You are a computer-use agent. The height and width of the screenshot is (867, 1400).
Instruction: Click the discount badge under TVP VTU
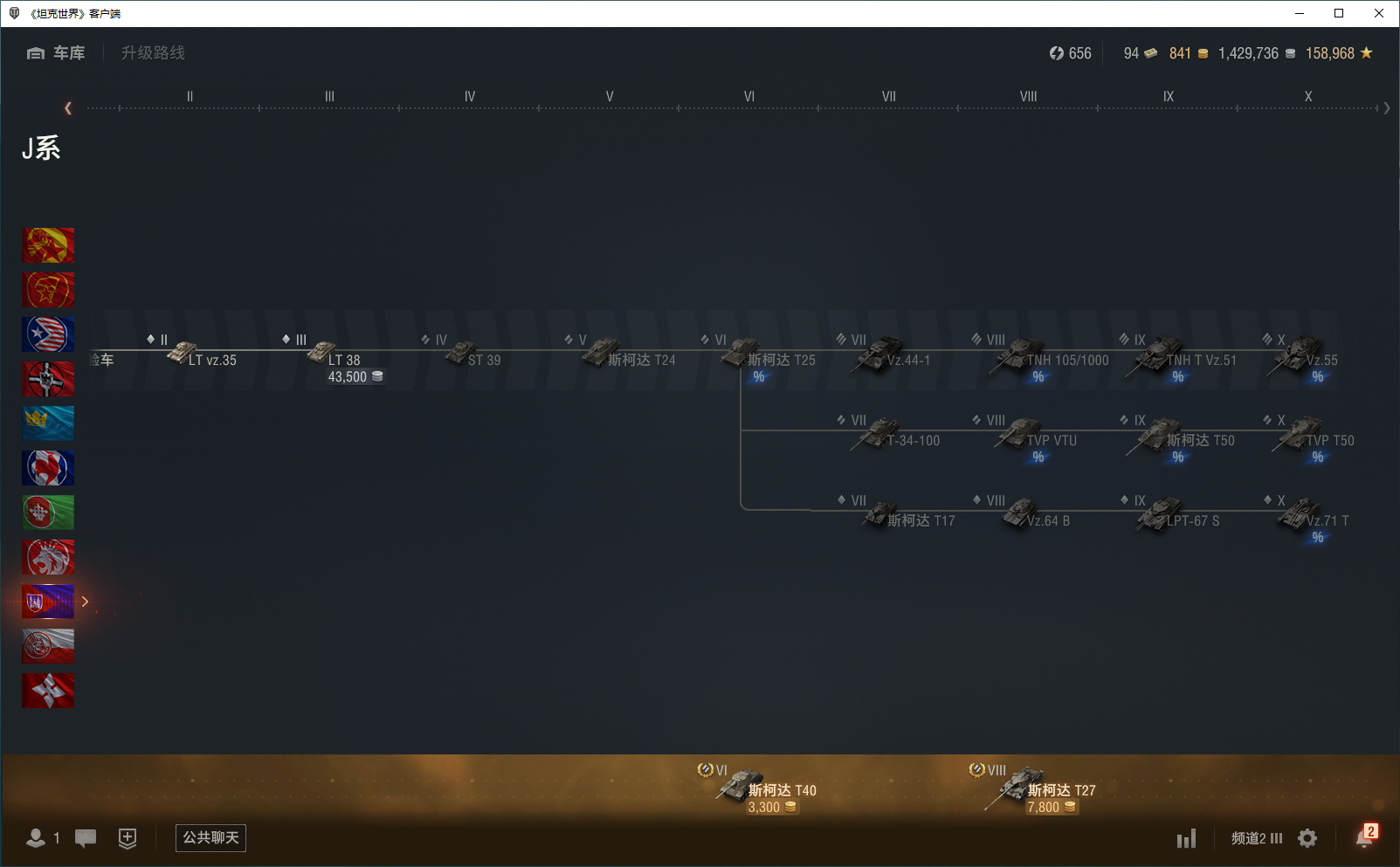[1038, 458]
